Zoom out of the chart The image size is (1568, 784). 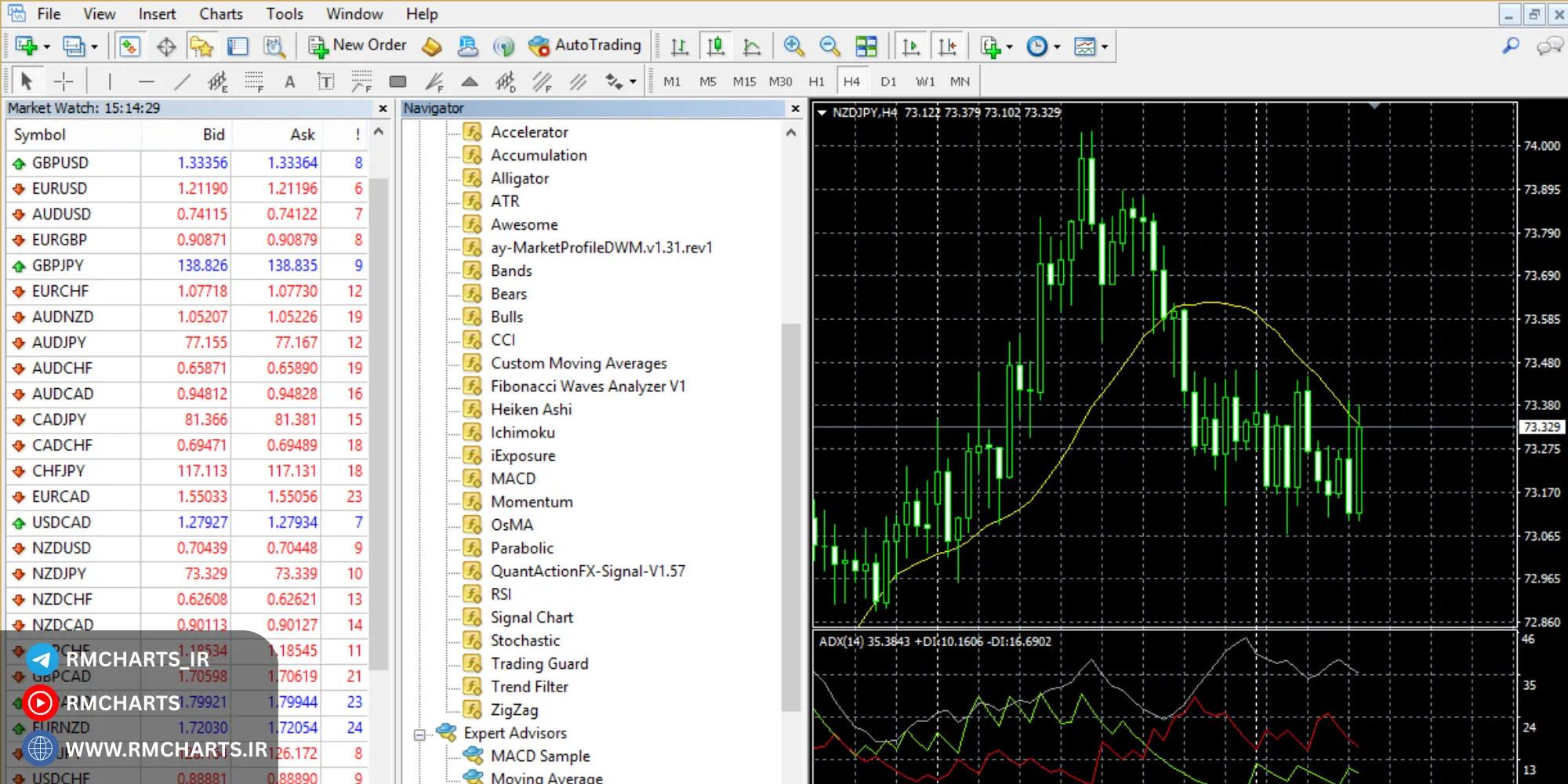coord(829,46)
